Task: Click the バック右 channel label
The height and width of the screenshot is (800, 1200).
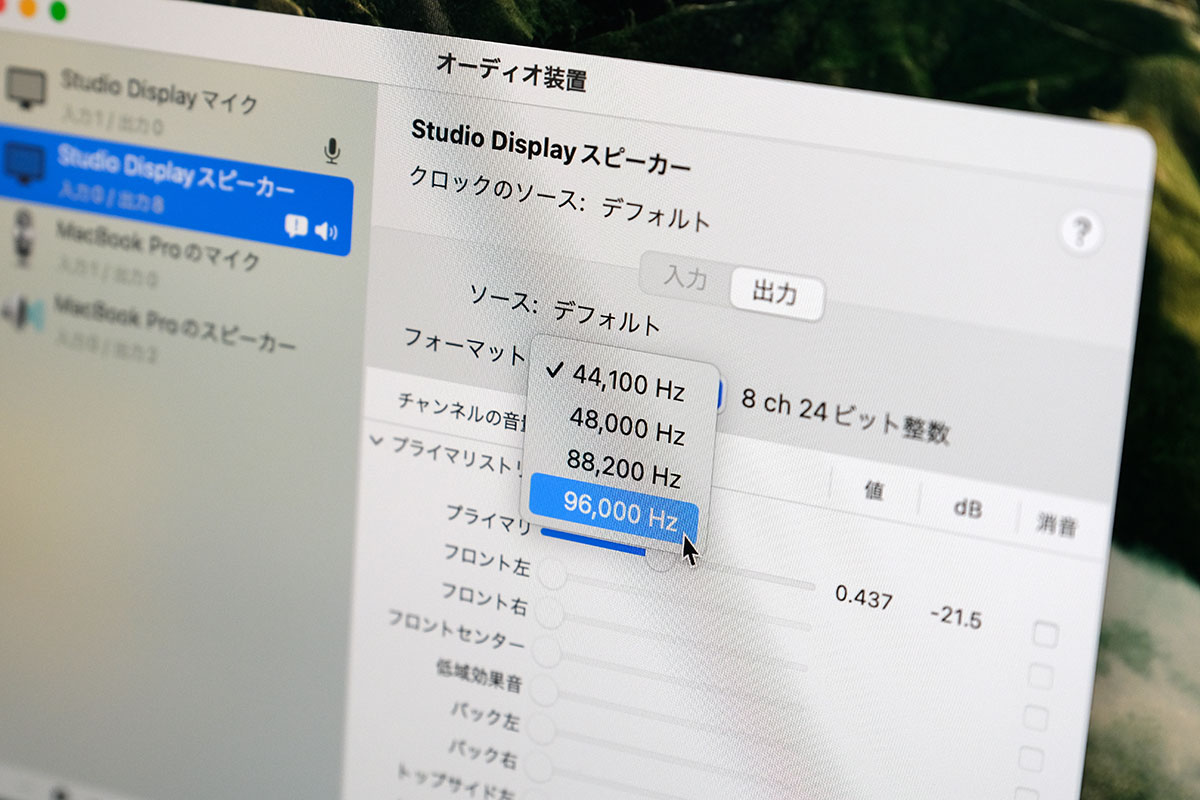Action: click(x=482, y=753)
